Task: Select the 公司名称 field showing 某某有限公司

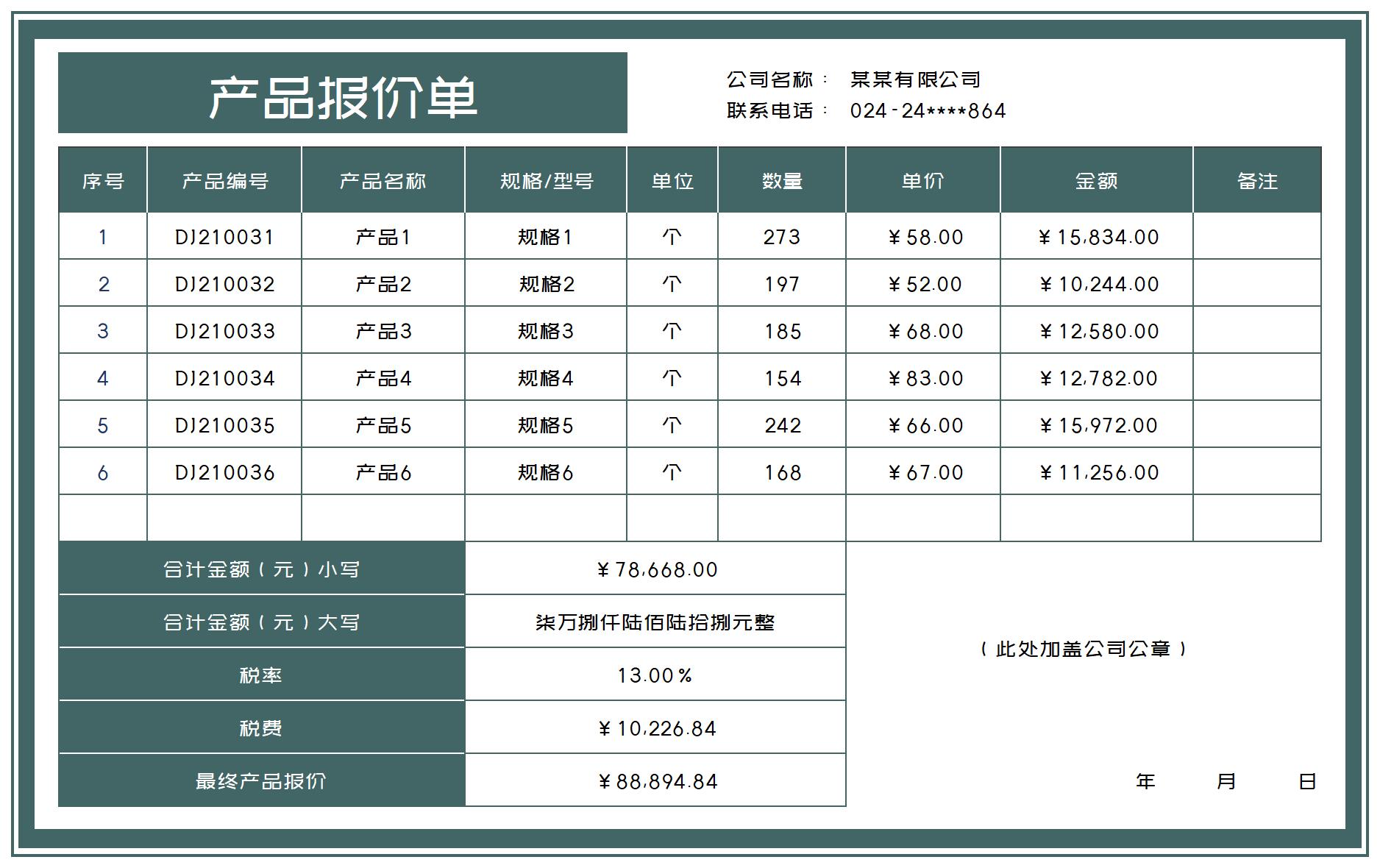Action: [914, 76]
